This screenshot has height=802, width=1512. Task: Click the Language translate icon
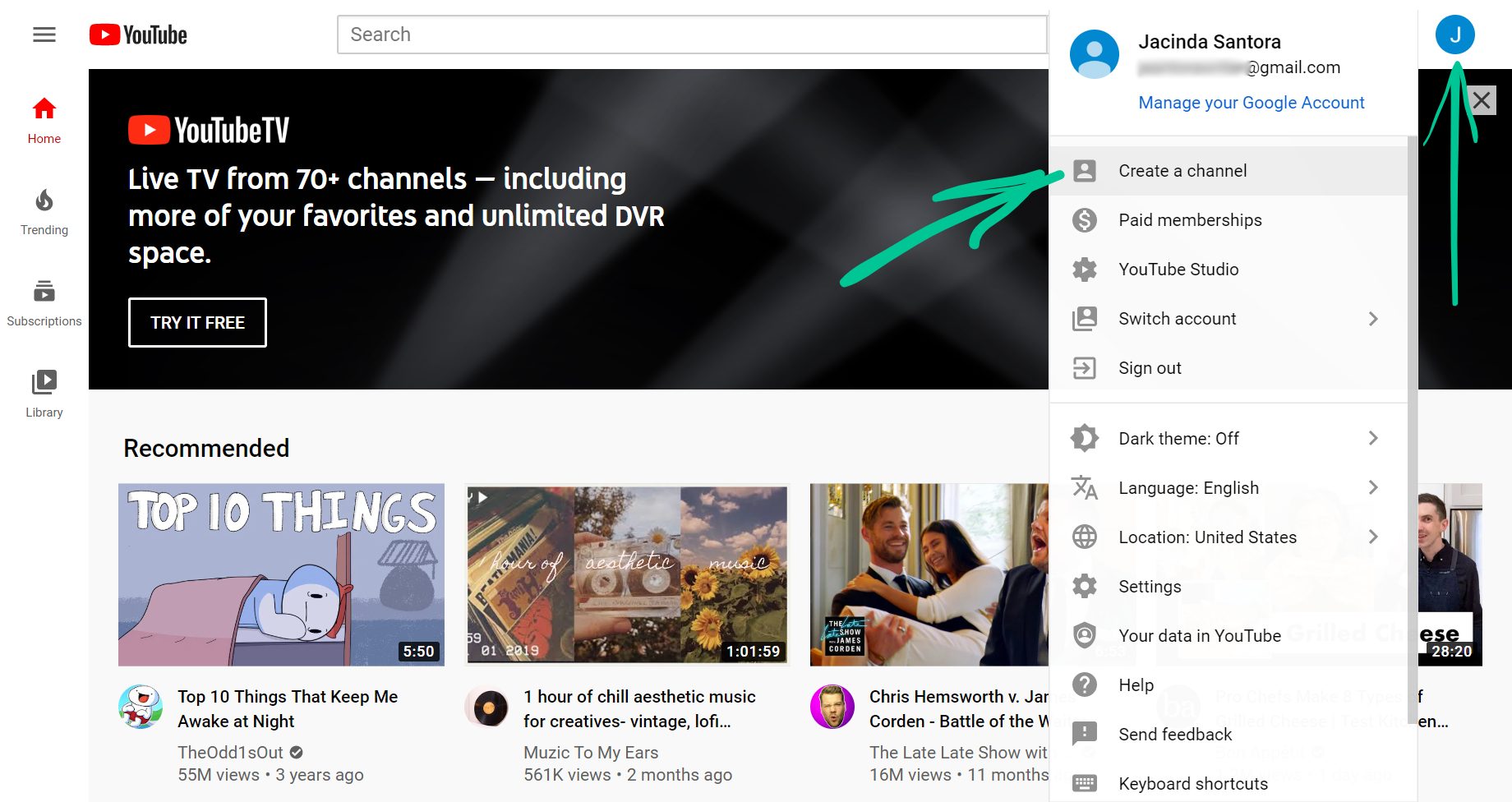(1085, 488)
